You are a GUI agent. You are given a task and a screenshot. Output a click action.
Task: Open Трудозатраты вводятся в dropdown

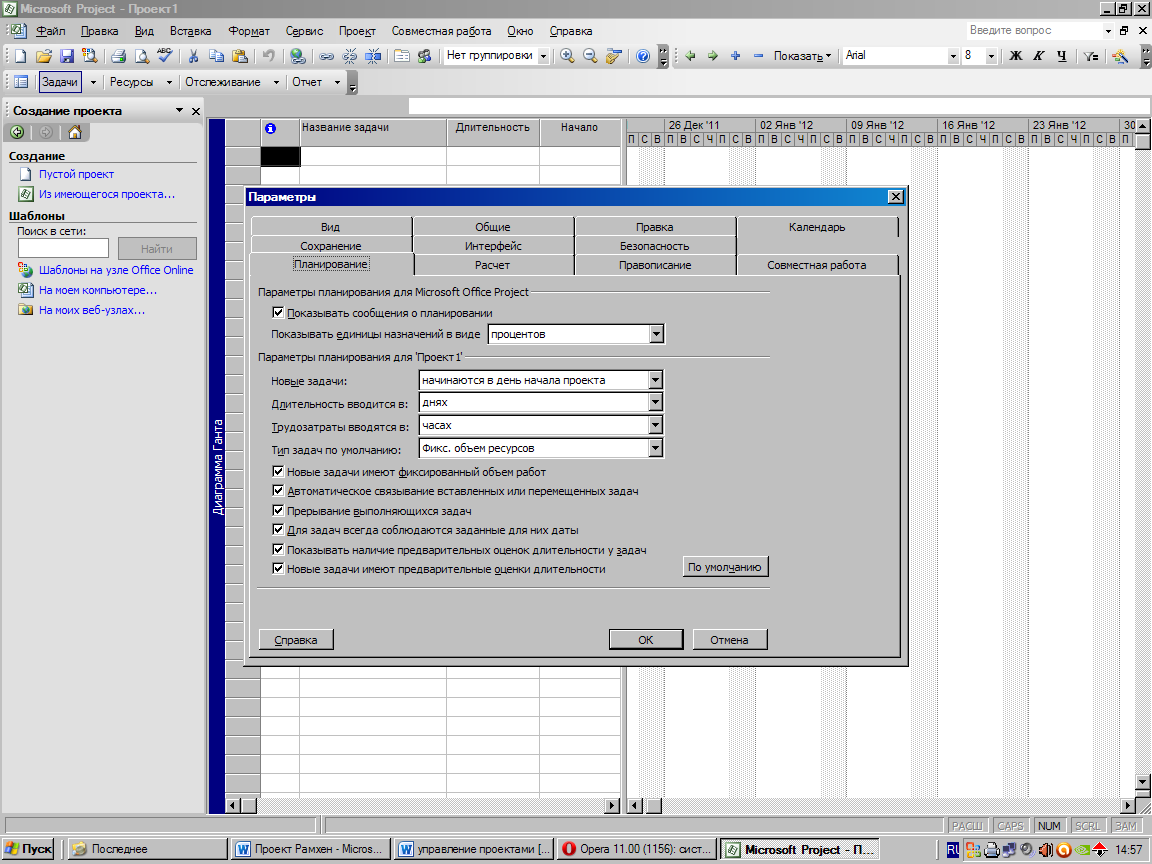pos(655,425)
